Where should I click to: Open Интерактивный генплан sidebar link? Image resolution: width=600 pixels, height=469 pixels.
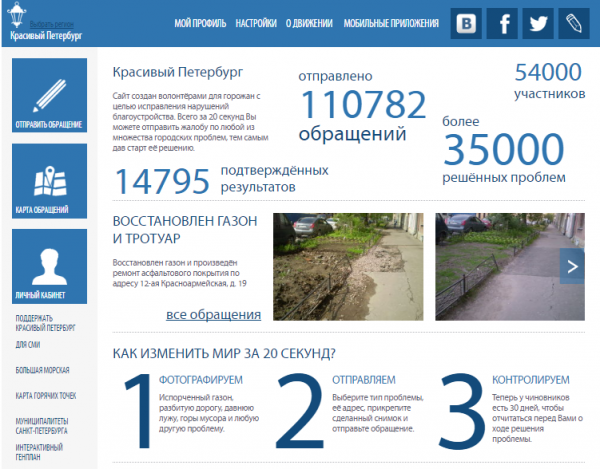(x=39, y=452)
